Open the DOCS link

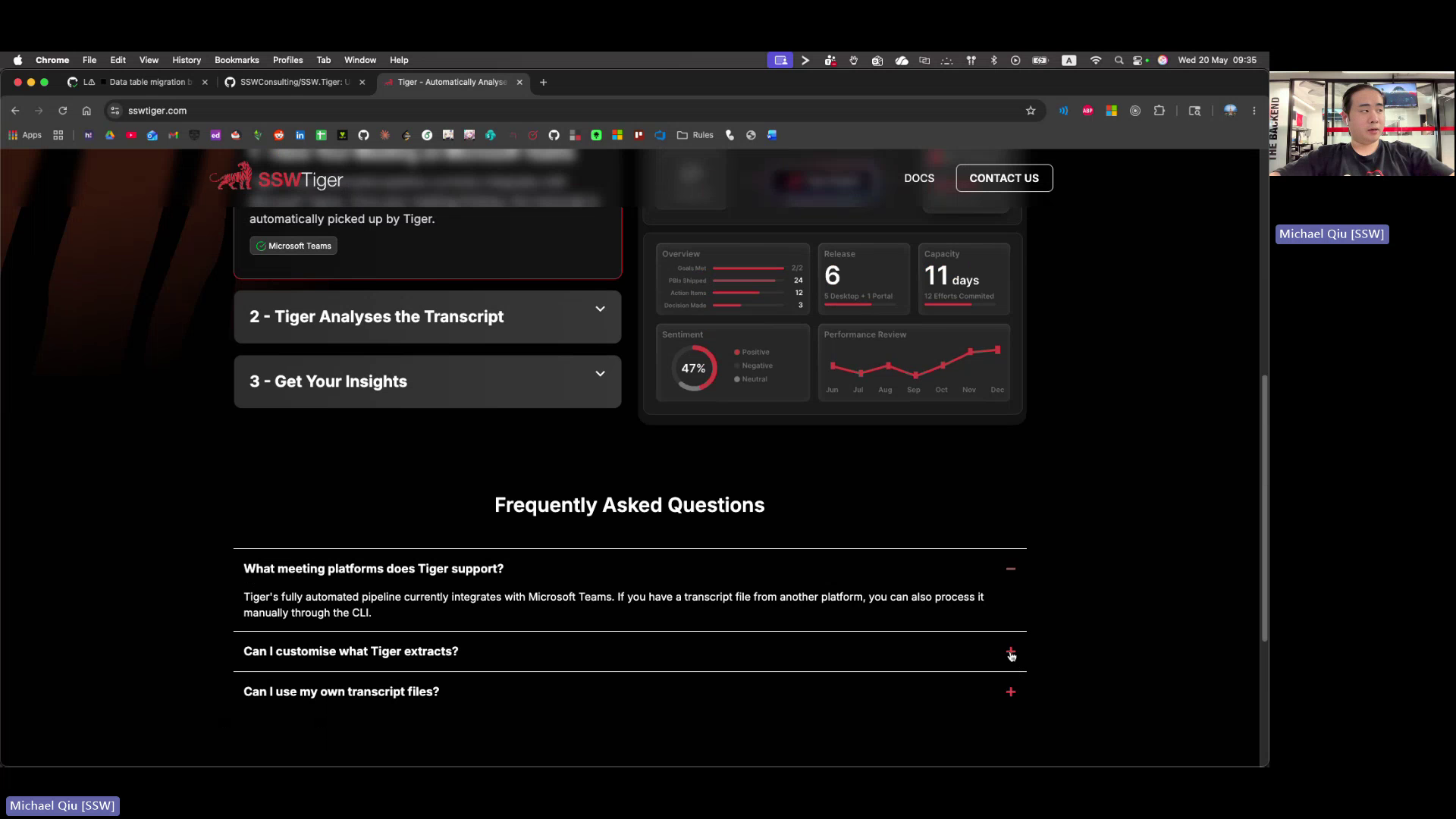(x=919, y=178)
